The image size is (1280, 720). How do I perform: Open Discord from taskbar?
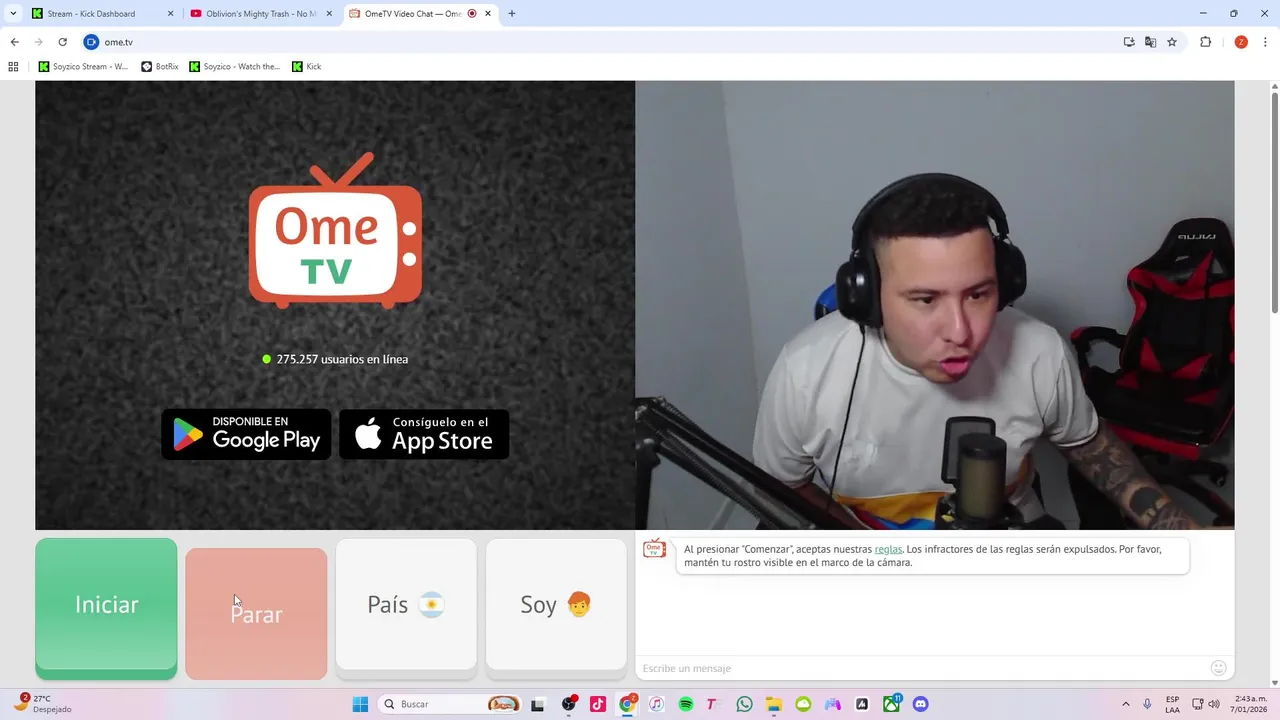(x=921, y=704)
